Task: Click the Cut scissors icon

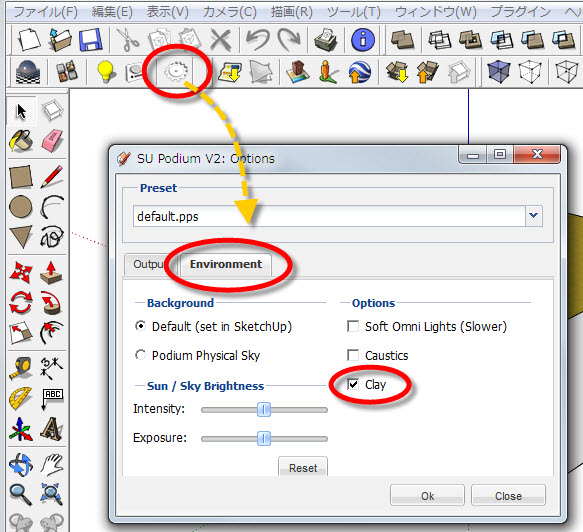Action: [x=128, y=39]
